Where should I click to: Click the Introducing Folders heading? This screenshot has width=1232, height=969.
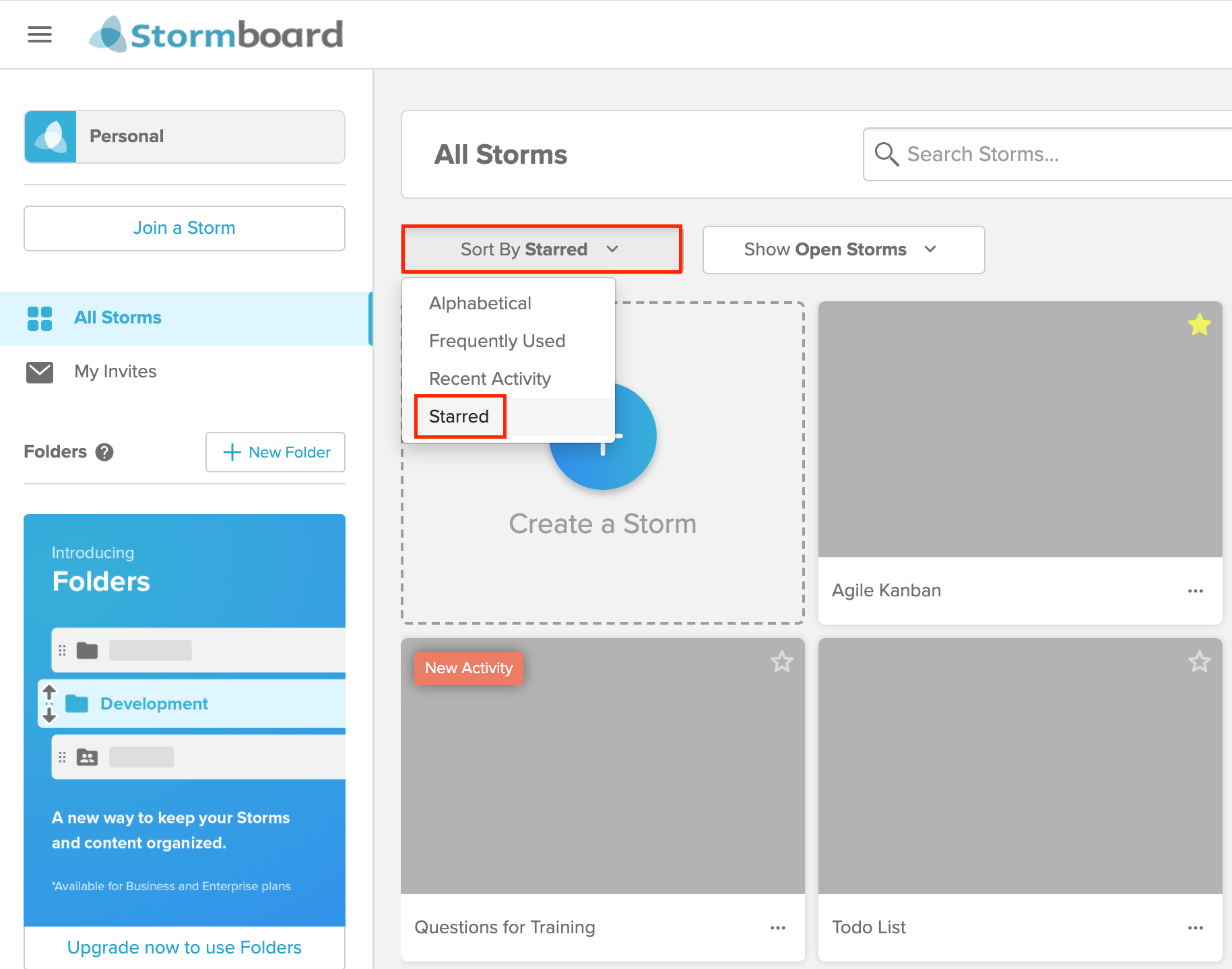101,570
